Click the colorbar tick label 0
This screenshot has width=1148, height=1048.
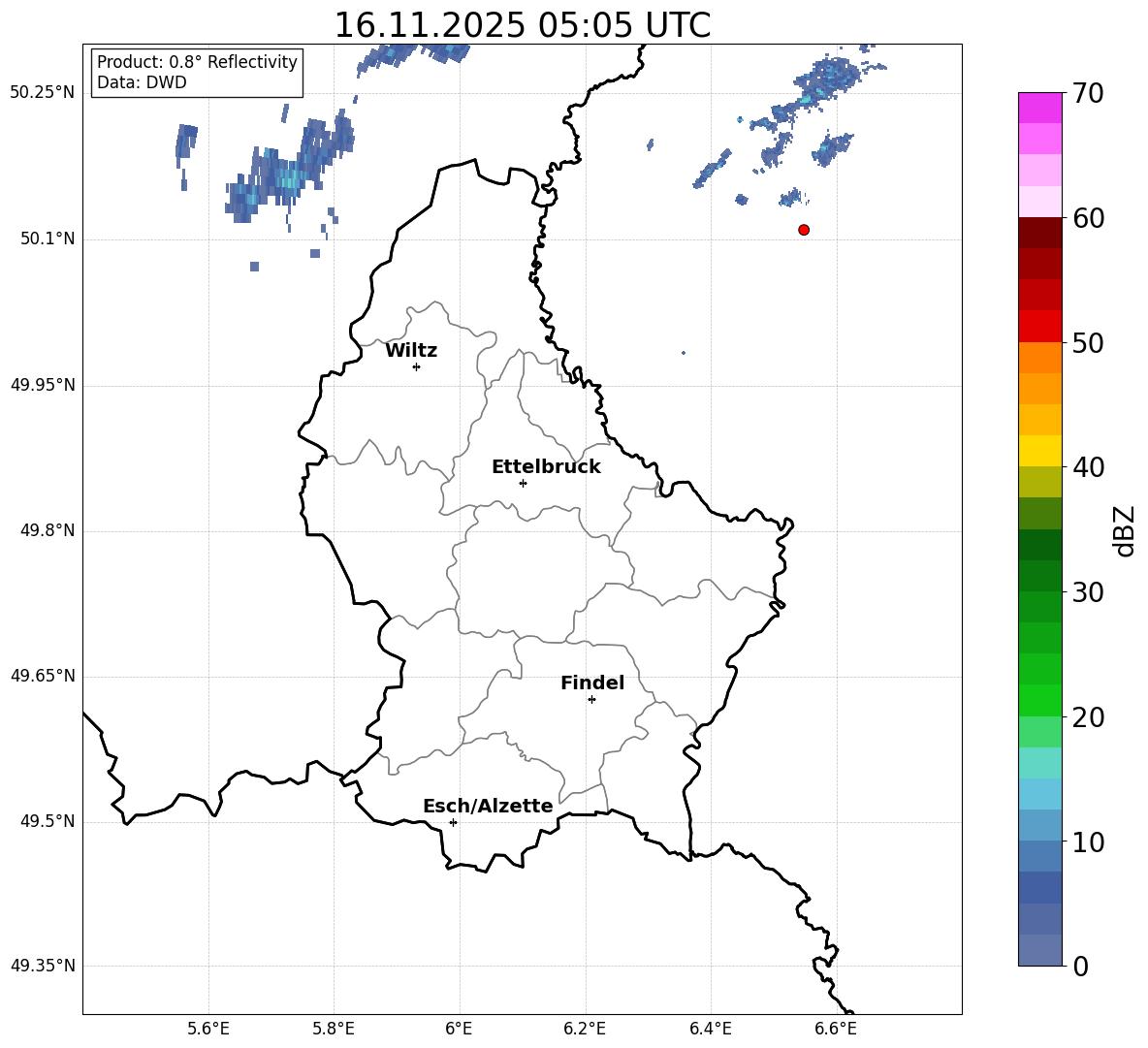[x=1080, y=967]
